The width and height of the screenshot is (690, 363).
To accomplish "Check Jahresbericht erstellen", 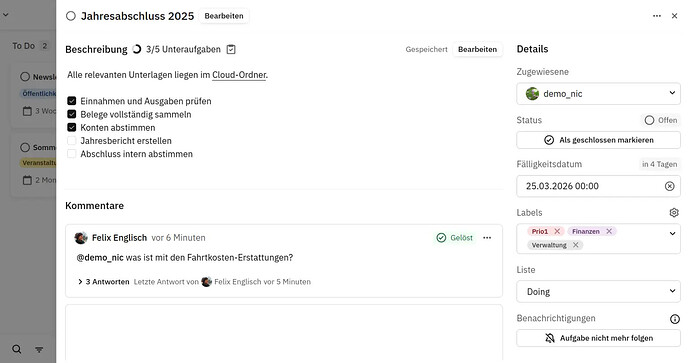I will coord(72,141).
